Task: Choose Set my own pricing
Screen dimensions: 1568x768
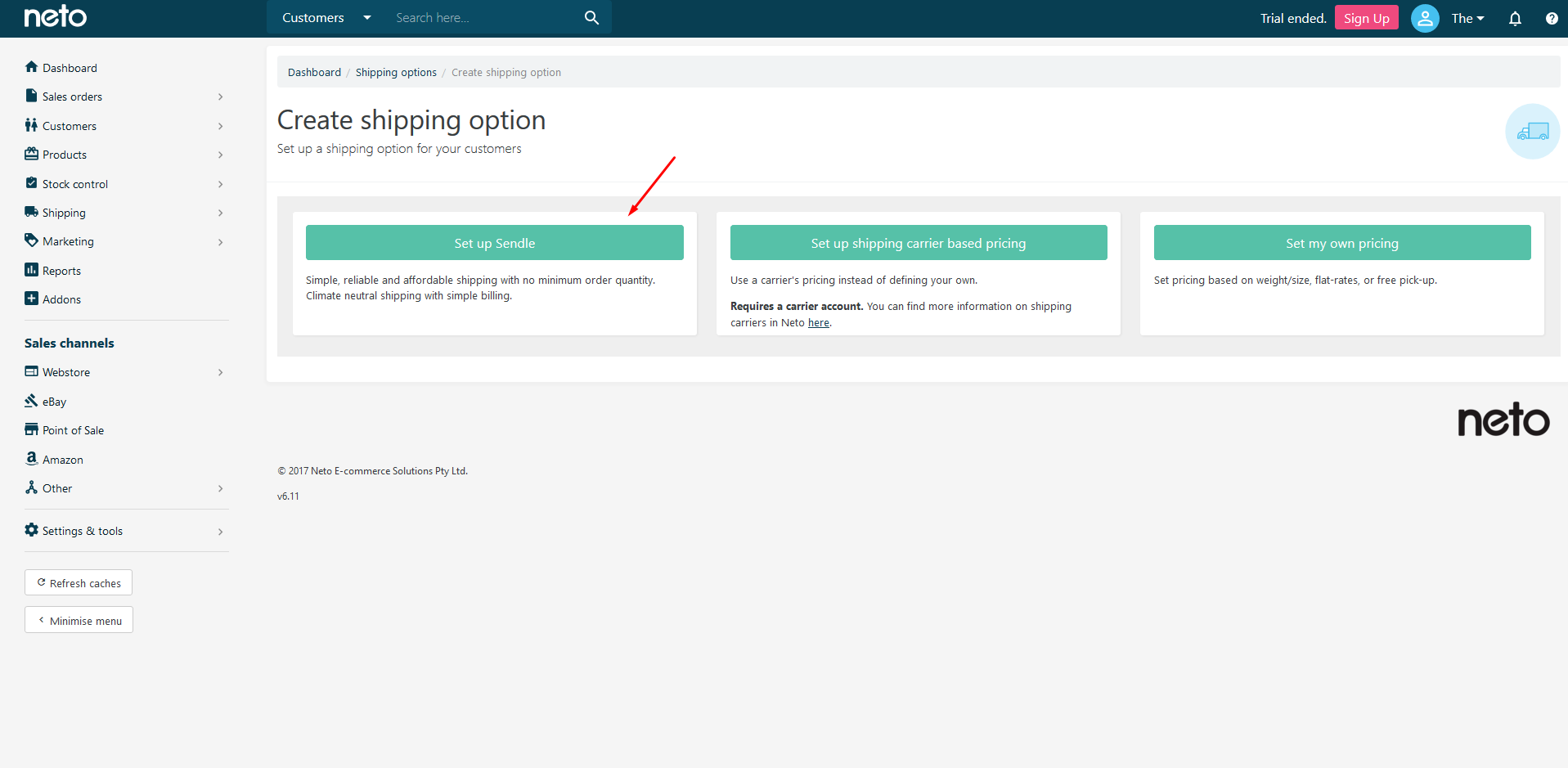Action: click(x=1341, y=243)
